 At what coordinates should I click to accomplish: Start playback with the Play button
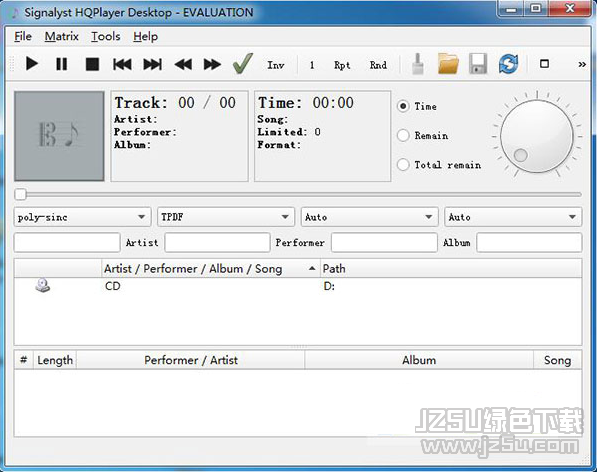(x=32, y=64)
